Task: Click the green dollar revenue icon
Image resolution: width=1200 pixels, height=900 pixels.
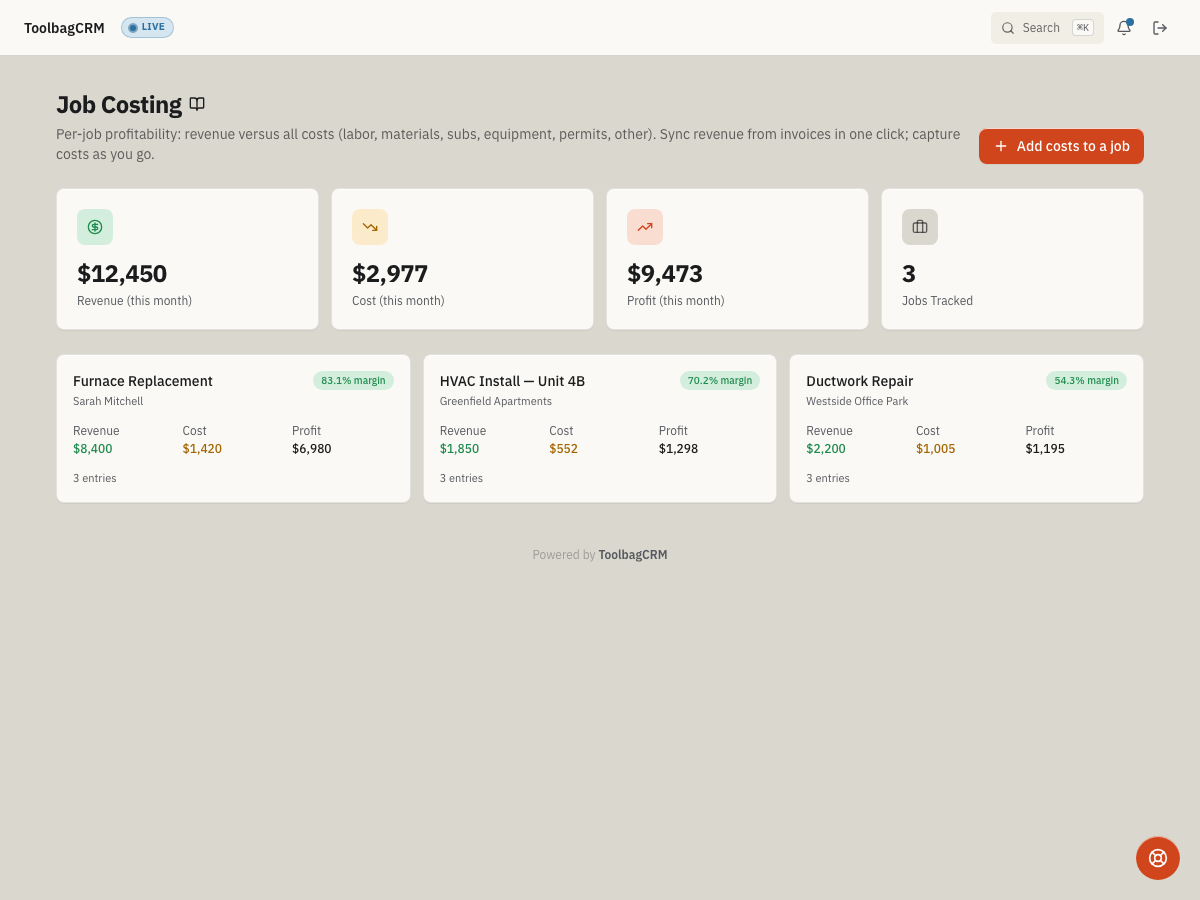Action: (x=95, y=227)
